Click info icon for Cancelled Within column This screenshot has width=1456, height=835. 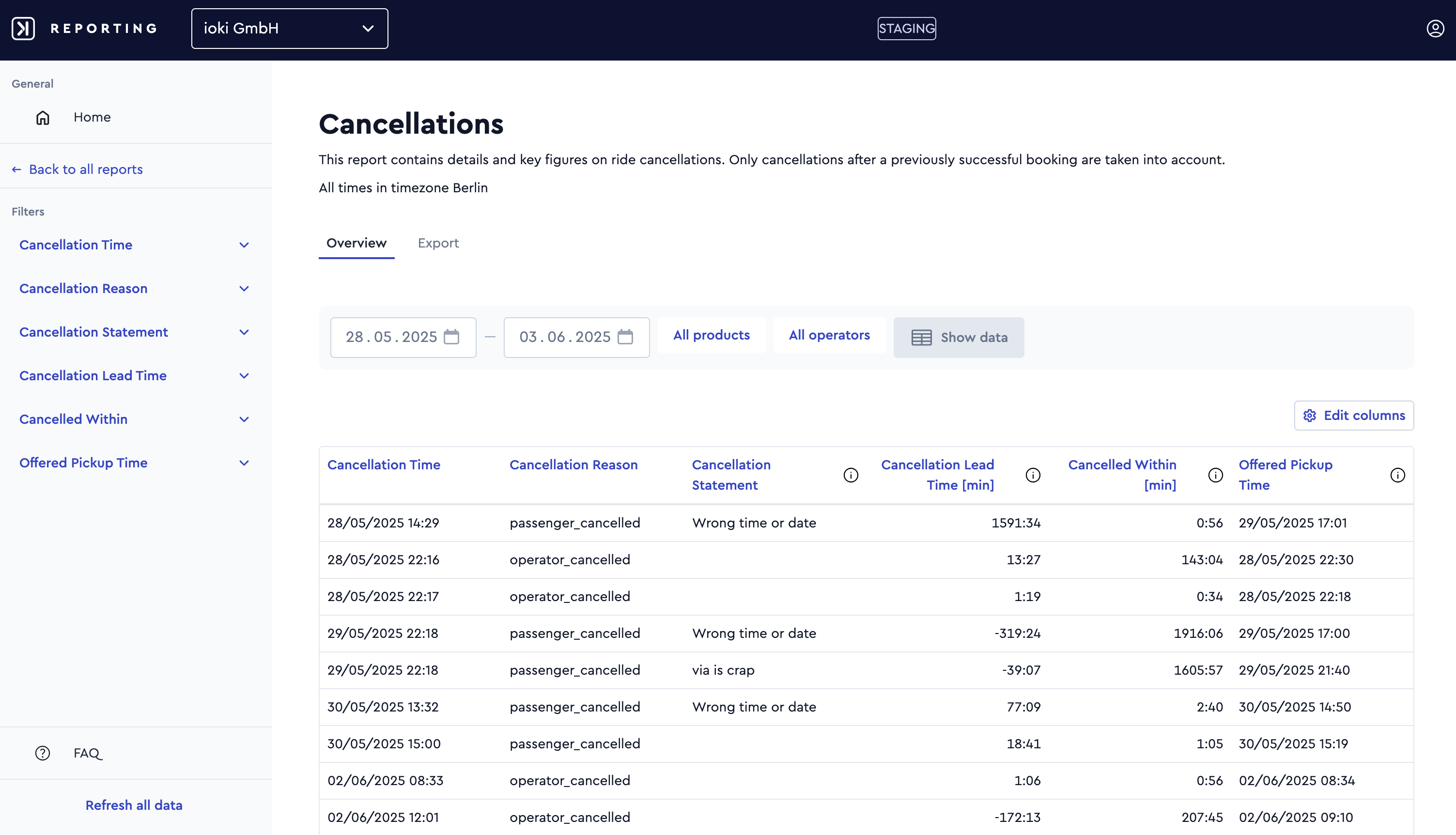pyautogui.click(x=1216, y=475)
